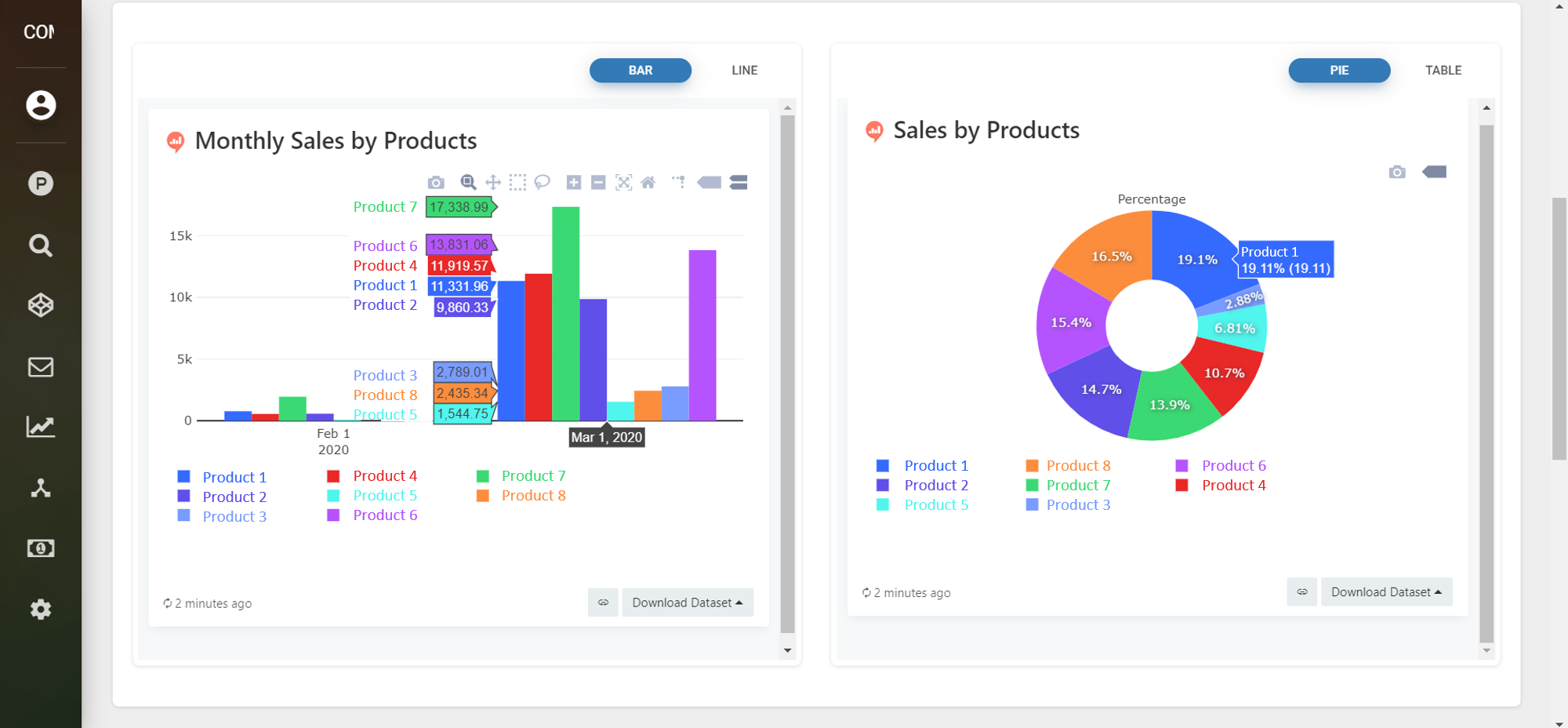Switch to the LINE chart tab

745,71
